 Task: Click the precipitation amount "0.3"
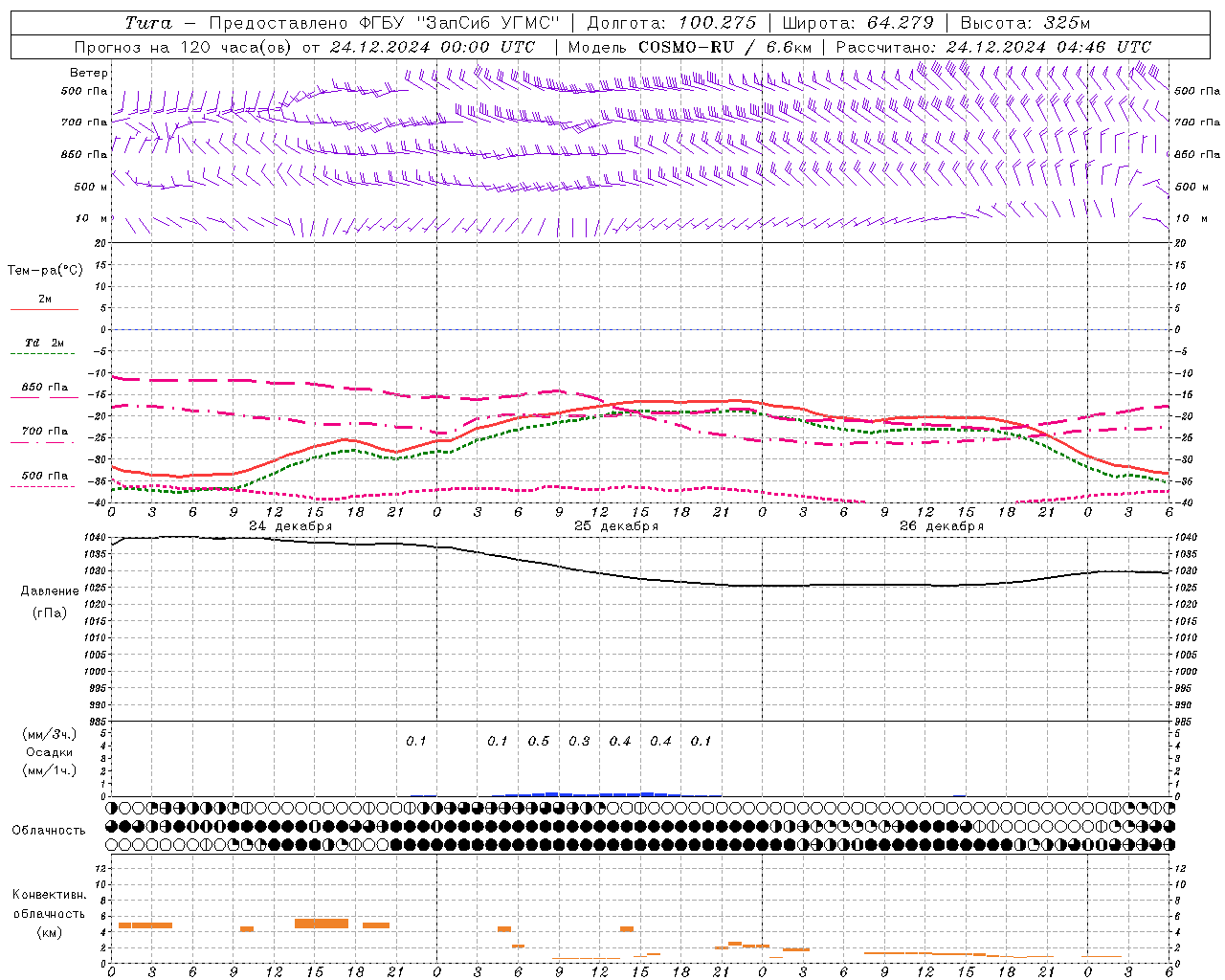click(579, 742)
